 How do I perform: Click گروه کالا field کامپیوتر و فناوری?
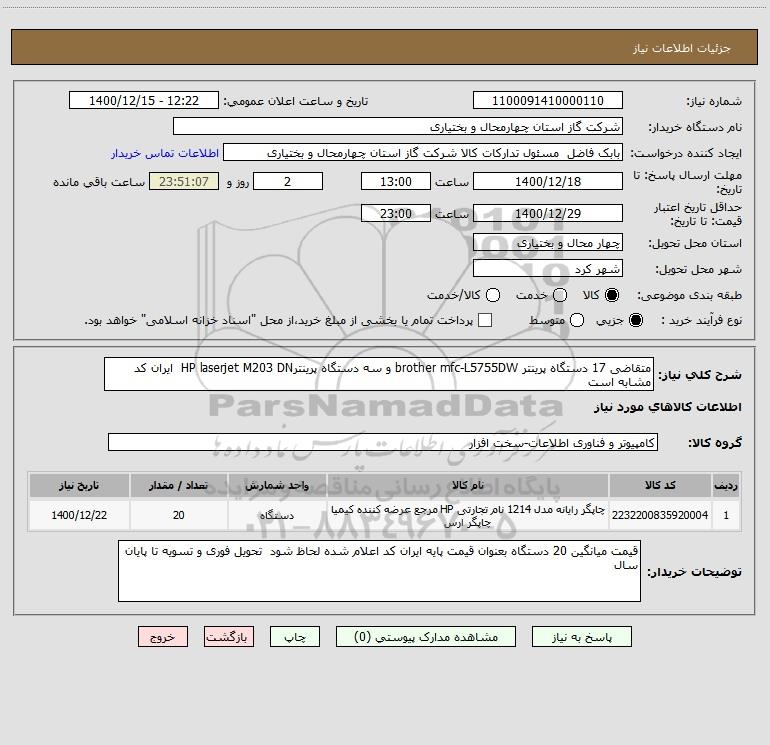[x=383, y=442]
